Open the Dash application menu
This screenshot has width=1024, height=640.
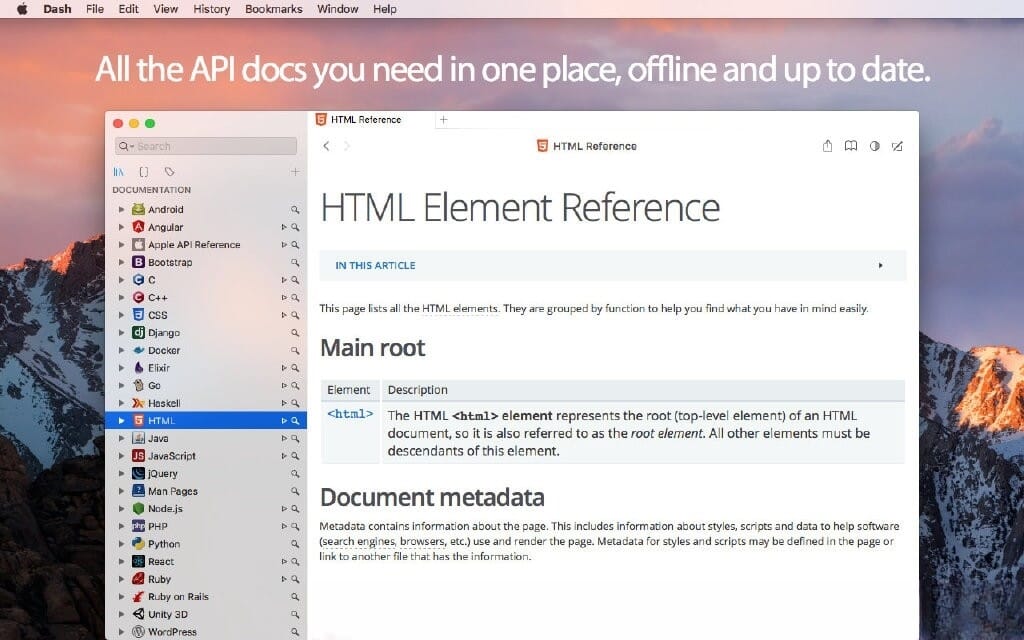[x=57, y=9]
